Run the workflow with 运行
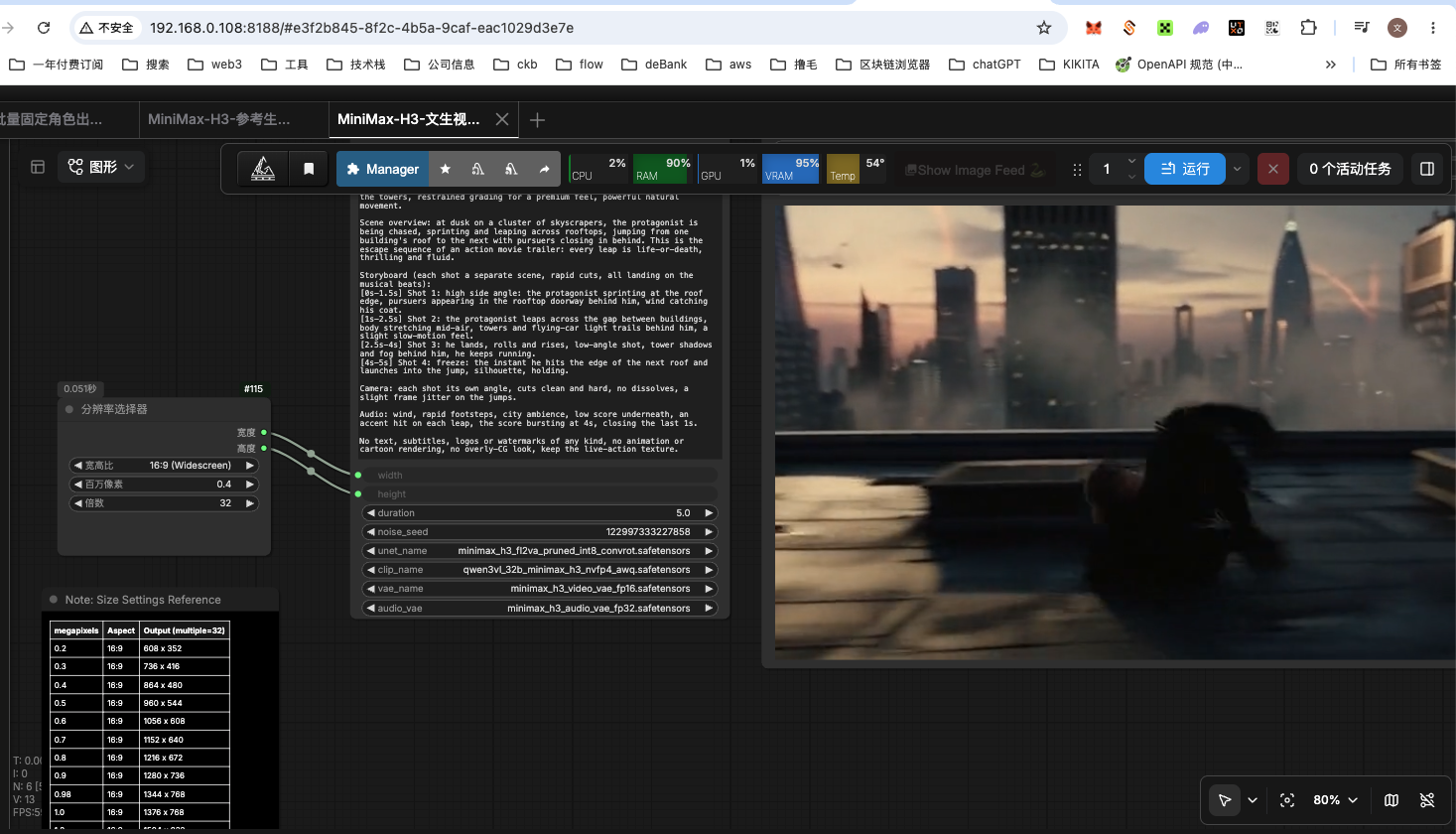1456x834 pixels. [x=1185, y=169]
